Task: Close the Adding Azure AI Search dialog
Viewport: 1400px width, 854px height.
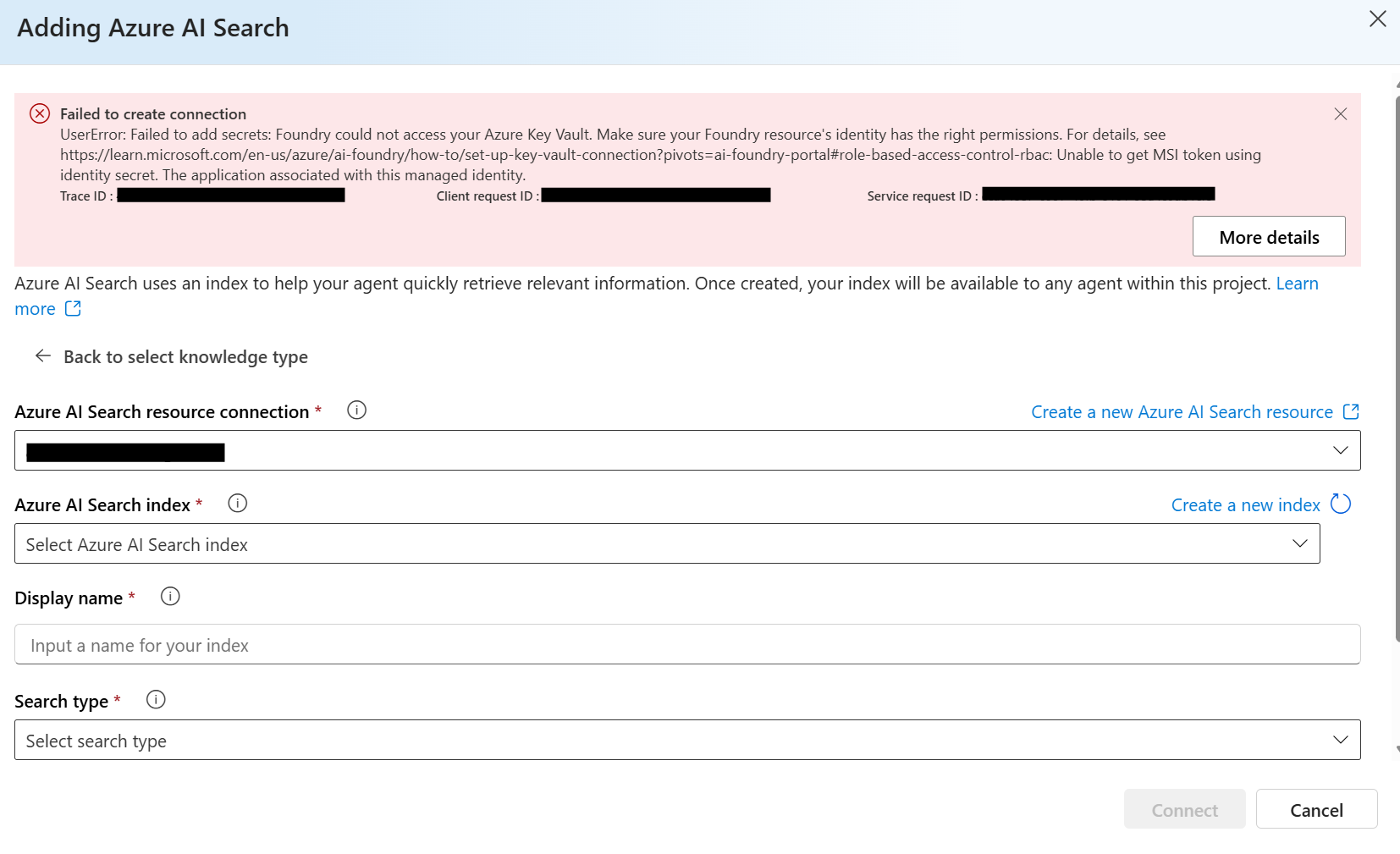Action: click(x=1377, y=19)
